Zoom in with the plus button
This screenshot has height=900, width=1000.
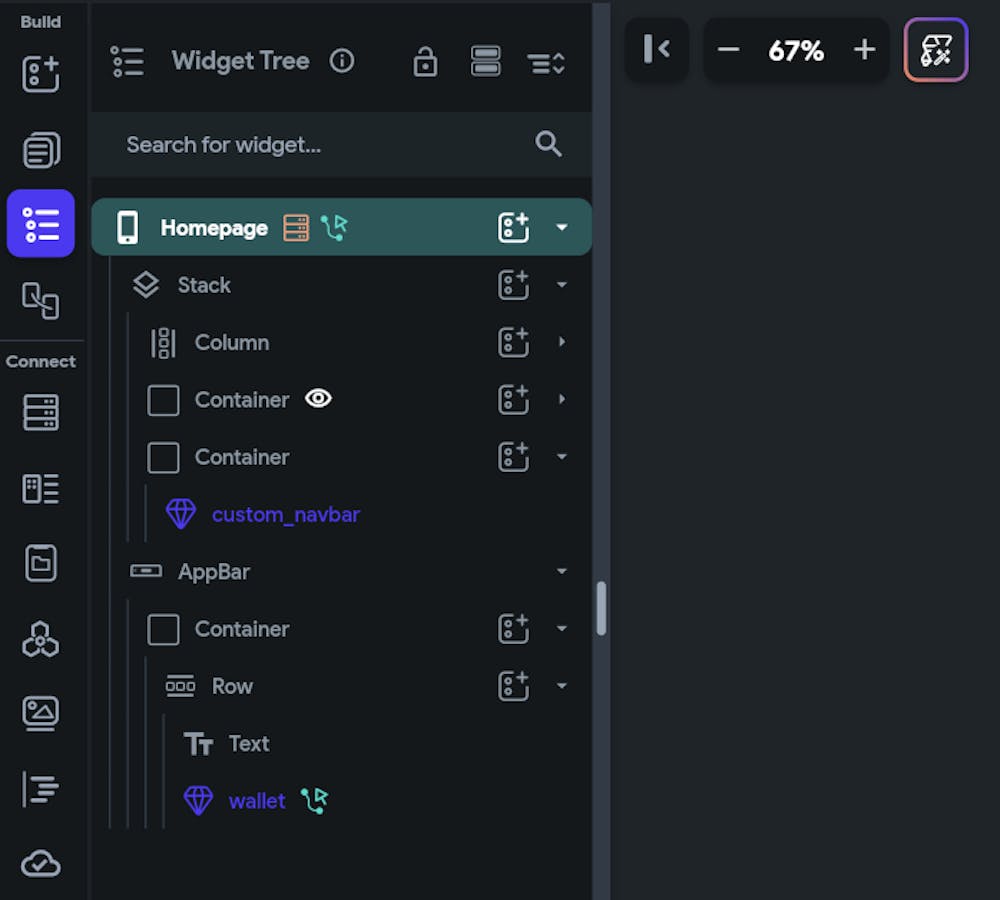(x=864, y=50)
